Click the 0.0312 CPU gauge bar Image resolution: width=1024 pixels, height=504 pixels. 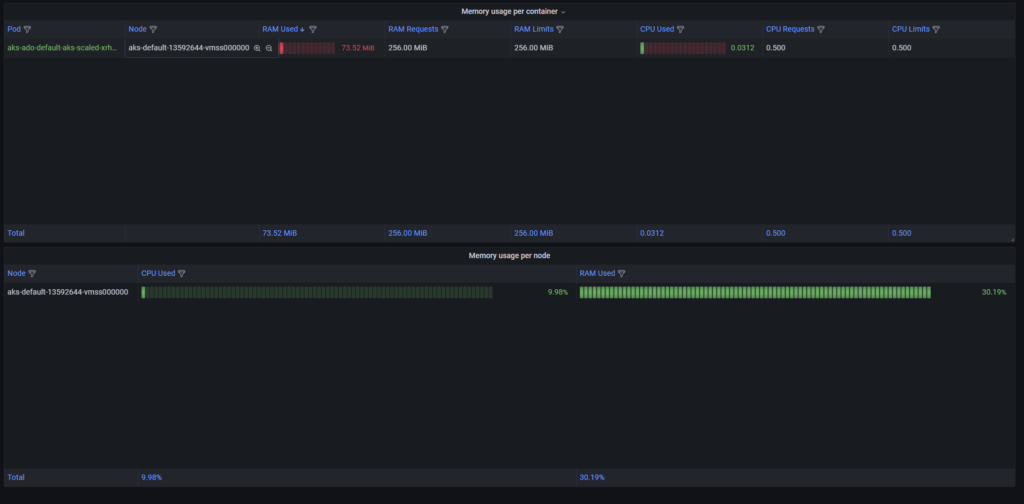pos(683,48)
